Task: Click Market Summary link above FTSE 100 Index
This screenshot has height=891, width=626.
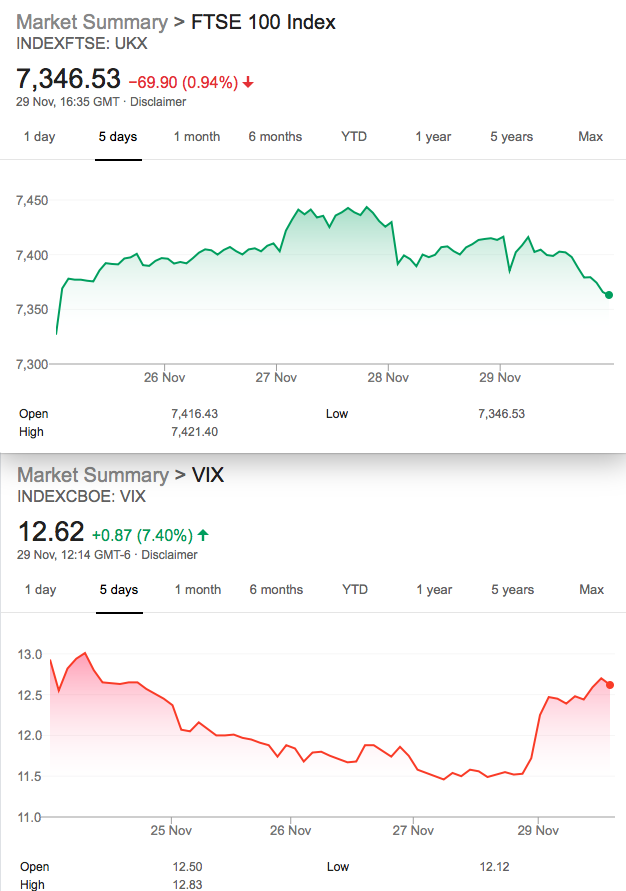Action: pos(92,22)
